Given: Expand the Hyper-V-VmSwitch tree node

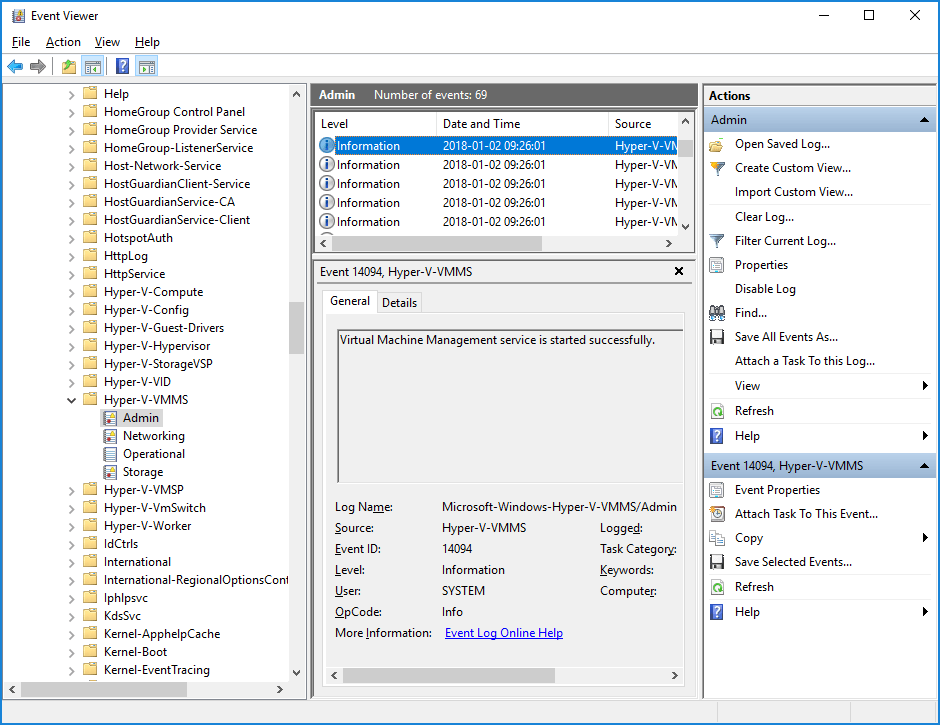Looking at the screenshot, I should (71, 509).
